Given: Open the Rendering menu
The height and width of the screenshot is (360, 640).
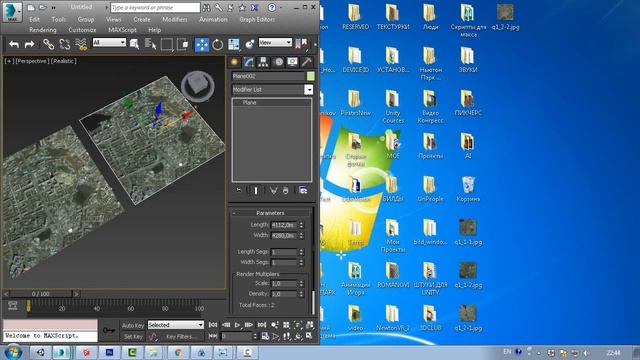Looking at the screenshot, I should tap(43, 30).
